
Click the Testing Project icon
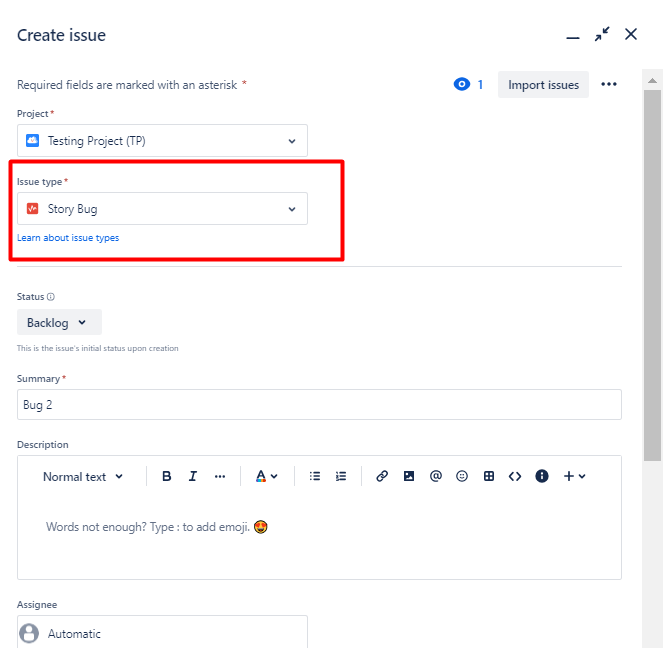point(33,140)
